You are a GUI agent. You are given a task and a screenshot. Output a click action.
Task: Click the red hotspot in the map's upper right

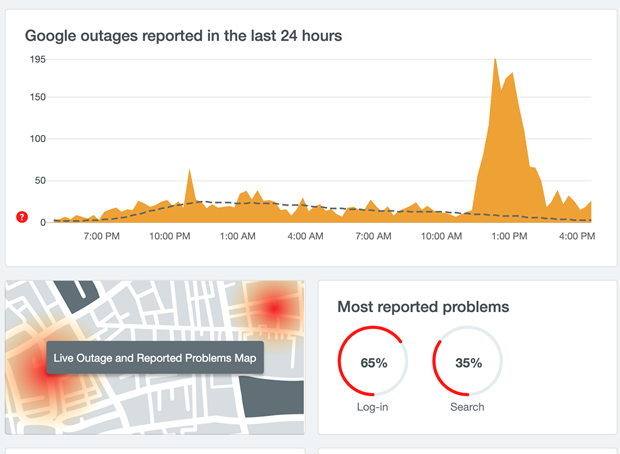point(274,308)
